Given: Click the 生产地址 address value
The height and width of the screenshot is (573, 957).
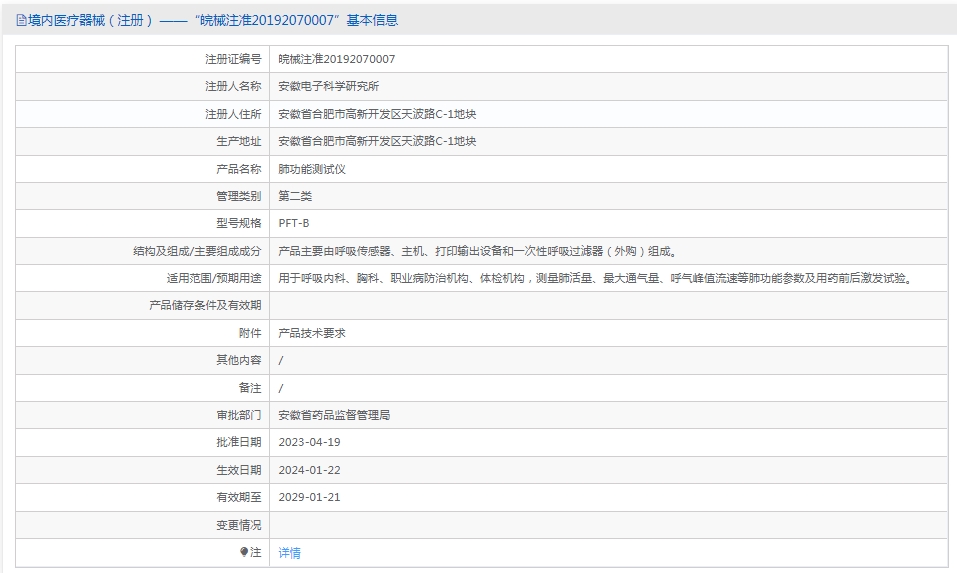Looking at the screenshot, I should pos(377,142).
